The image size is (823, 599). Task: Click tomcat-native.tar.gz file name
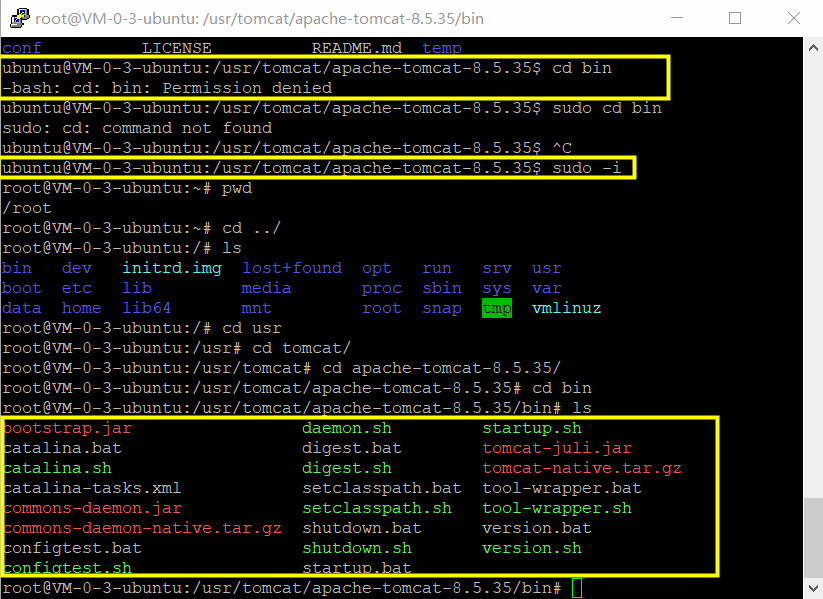582,468
